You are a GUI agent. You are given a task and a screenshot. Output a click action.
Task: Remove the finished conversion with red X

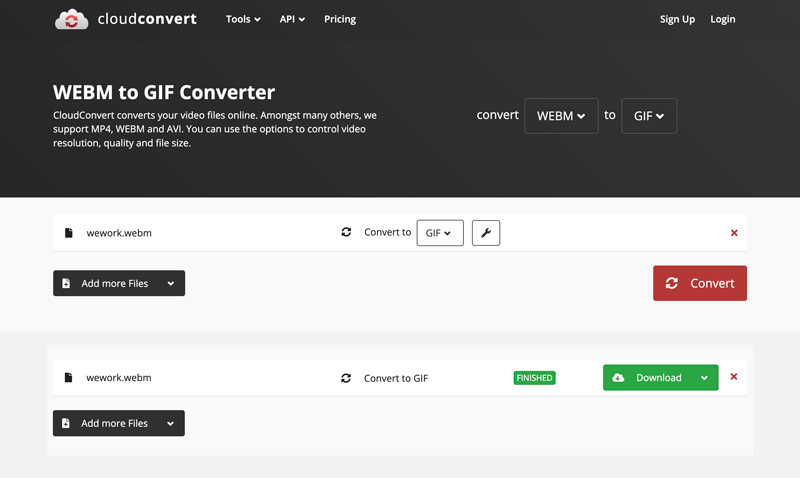[734, 376]
